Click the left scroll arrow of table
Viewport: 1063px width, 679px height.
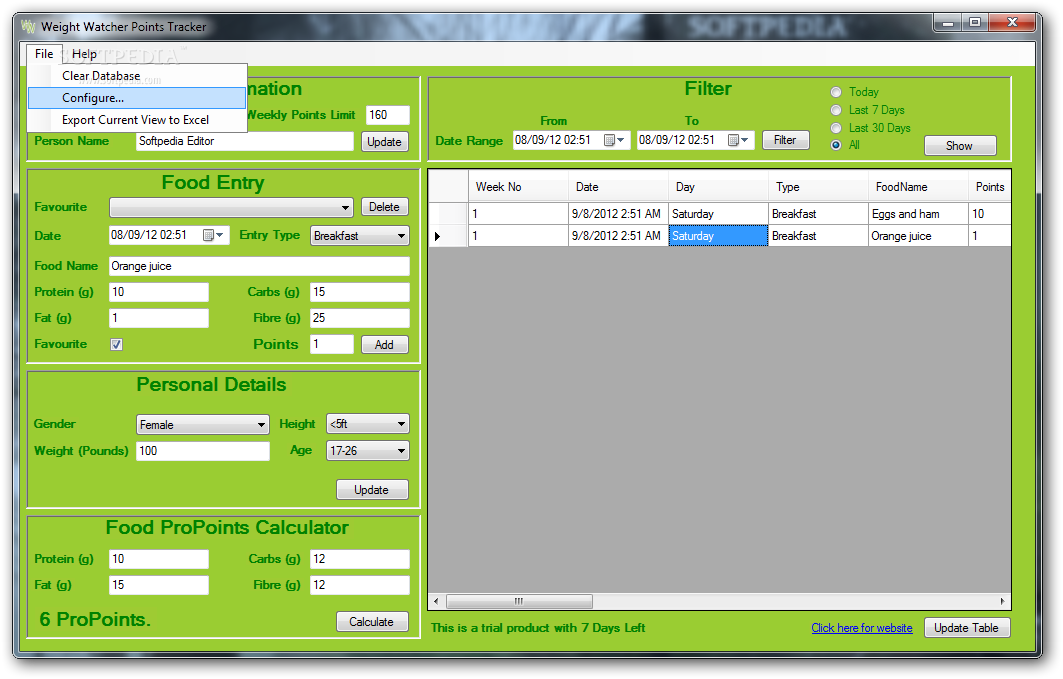pos(436,601)
